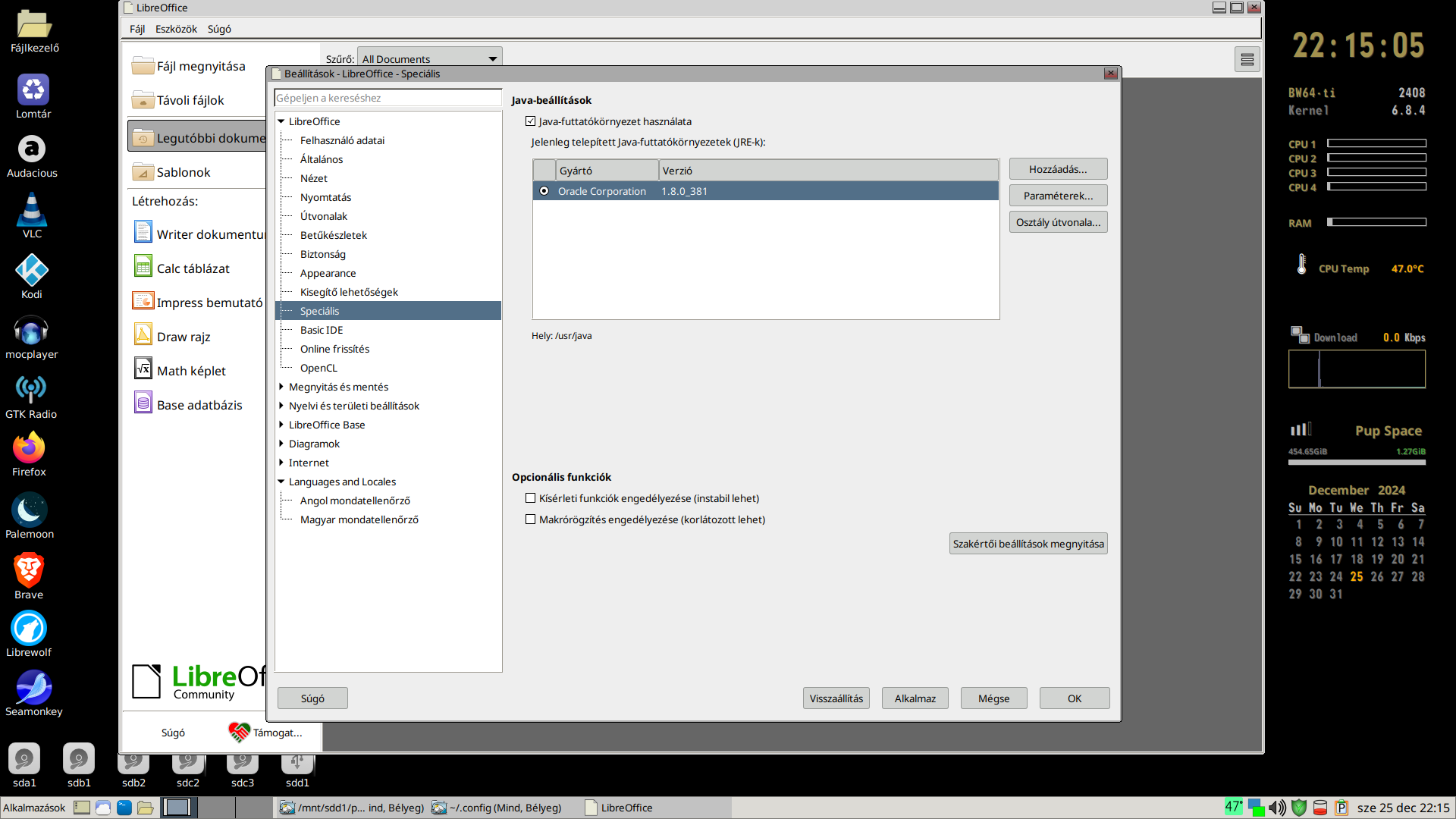Open the Szűrő All Documents dropdown
Viewport: 1456px width, 819px height.
tap(430, 58)
